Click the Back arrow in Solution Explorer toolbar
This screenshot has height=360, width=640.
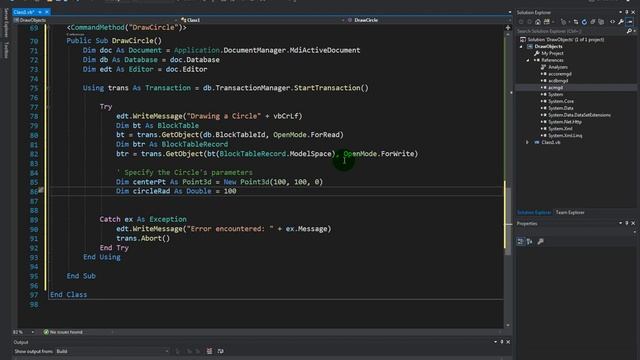pos(521,22)
